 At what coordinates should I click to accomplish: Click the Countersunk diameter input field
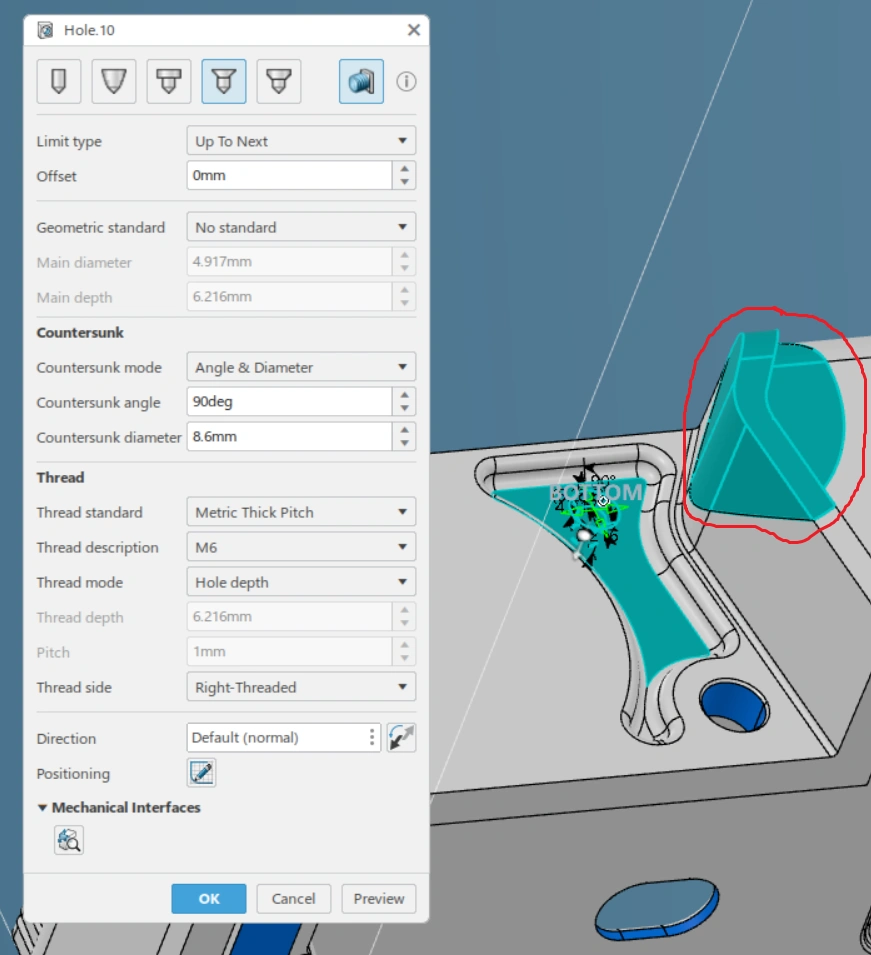click(x=289, y=437)
